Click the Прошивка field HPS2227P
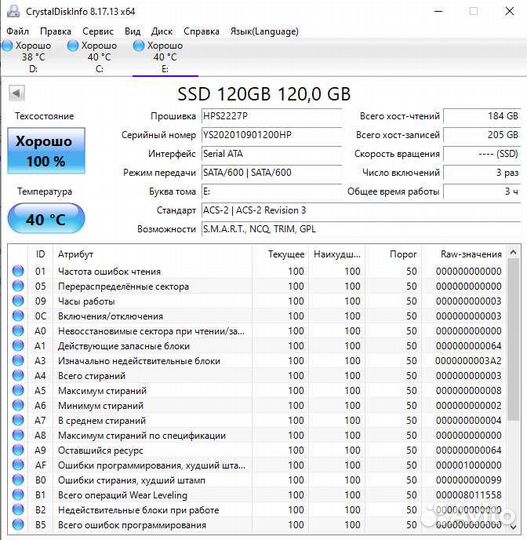Viewport: 527px width, 540px height. [271, 116]
